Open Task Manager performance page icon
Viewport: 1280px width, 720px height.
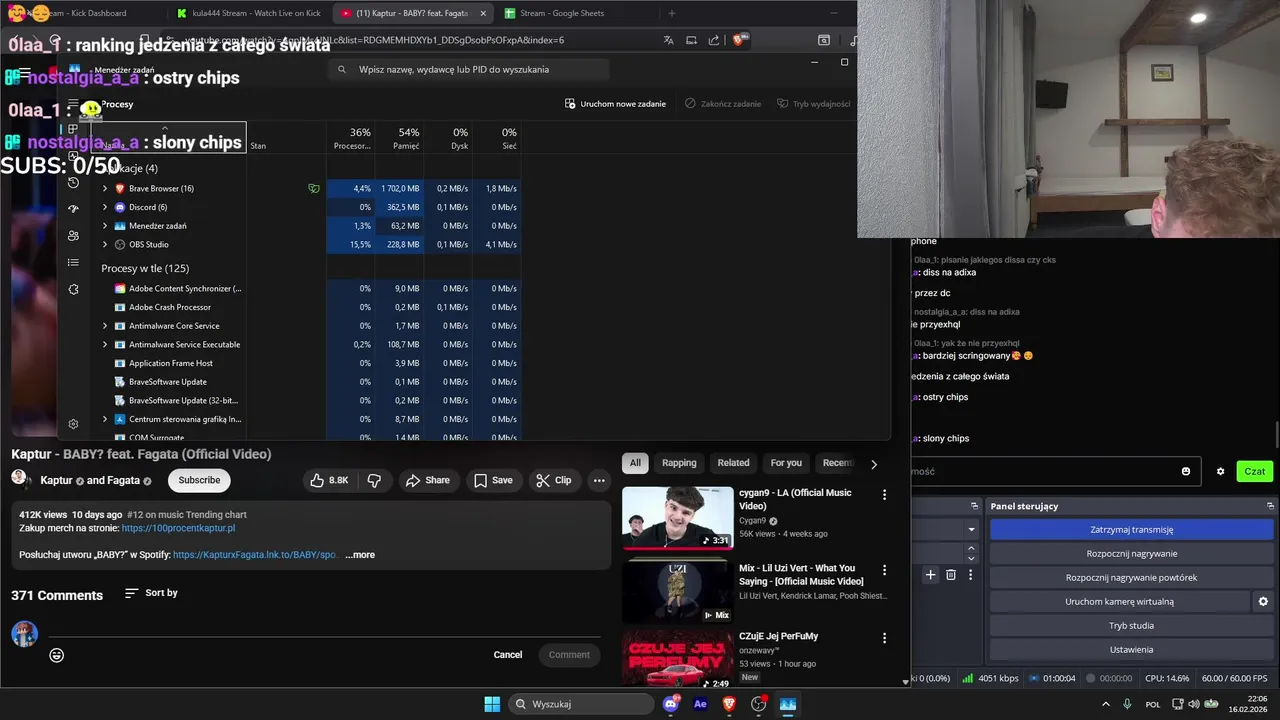click(x=73, y=156)
